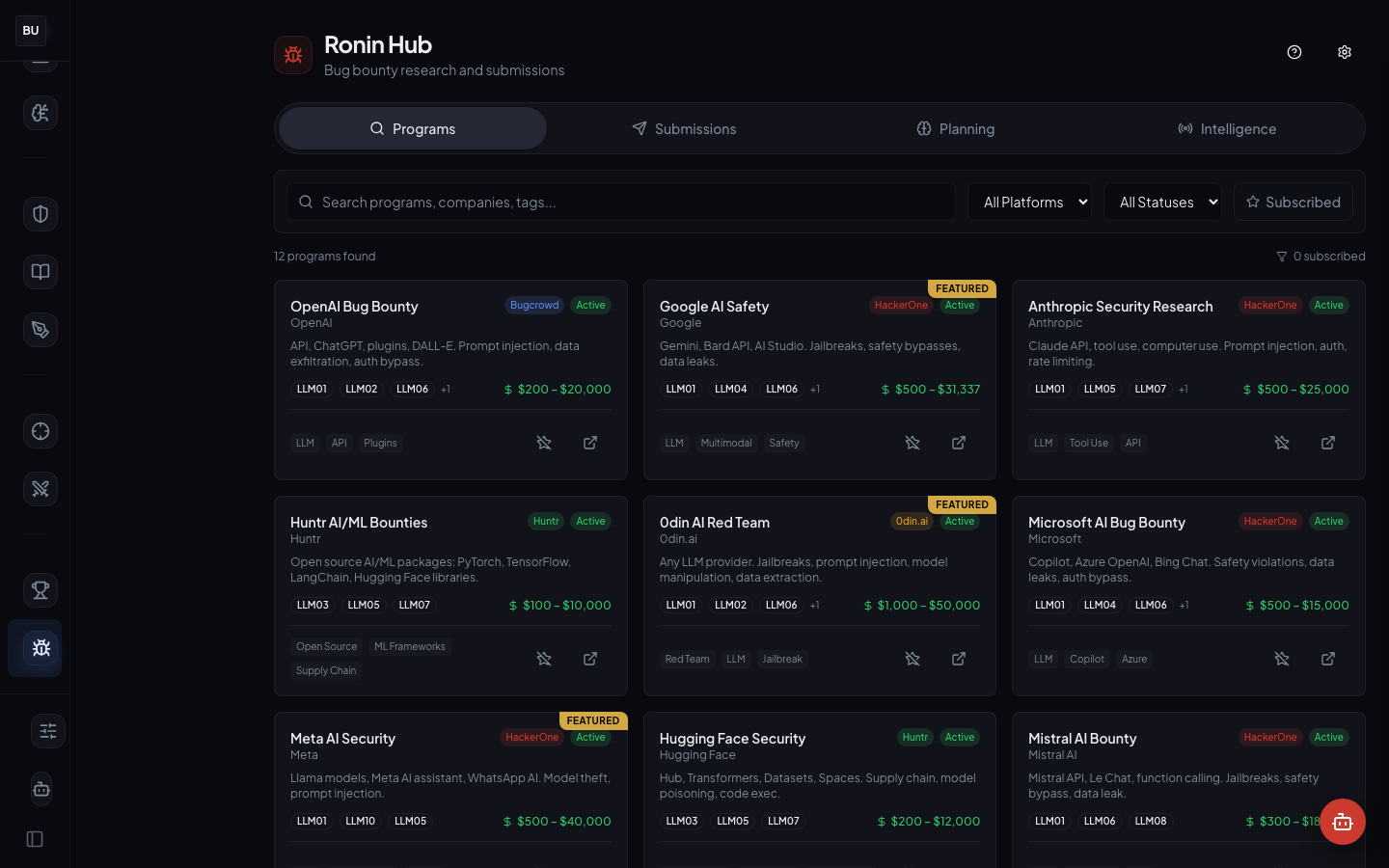The image size is (1389, 868).
Task: Click the Red Team tag on Odin card
Action: [687, 659]
